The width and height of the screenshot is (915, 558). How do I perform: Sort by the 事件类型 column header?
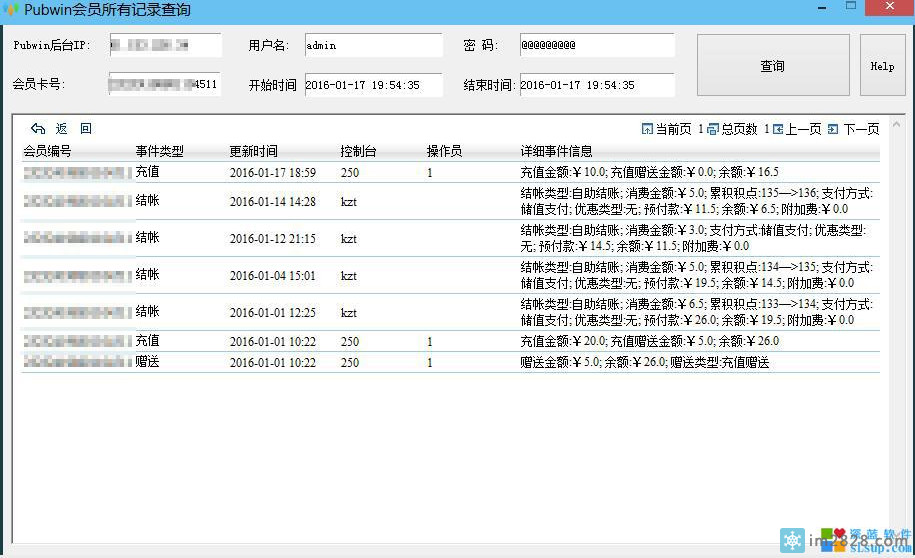click(160, 151)
